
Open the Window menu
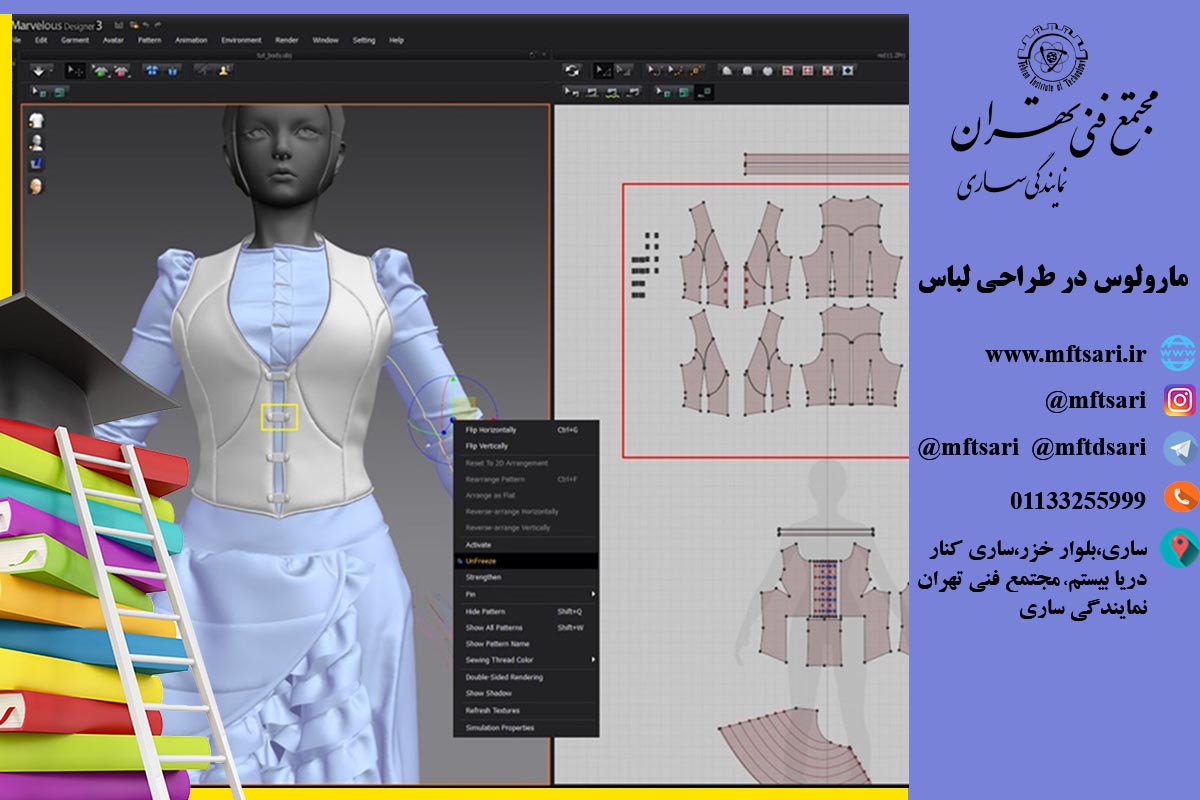tap(326, 40)
